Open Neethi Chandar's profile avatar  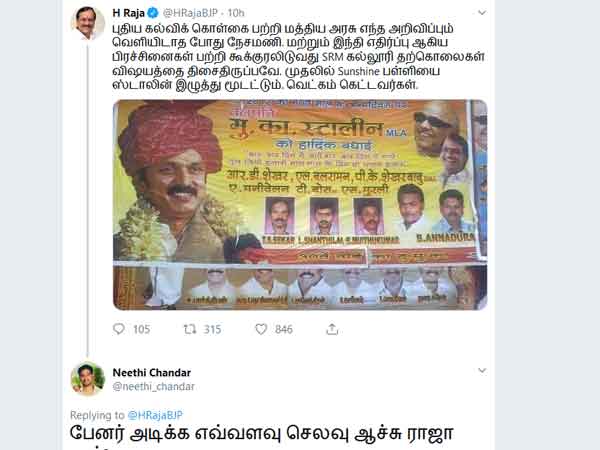(88, 378)
